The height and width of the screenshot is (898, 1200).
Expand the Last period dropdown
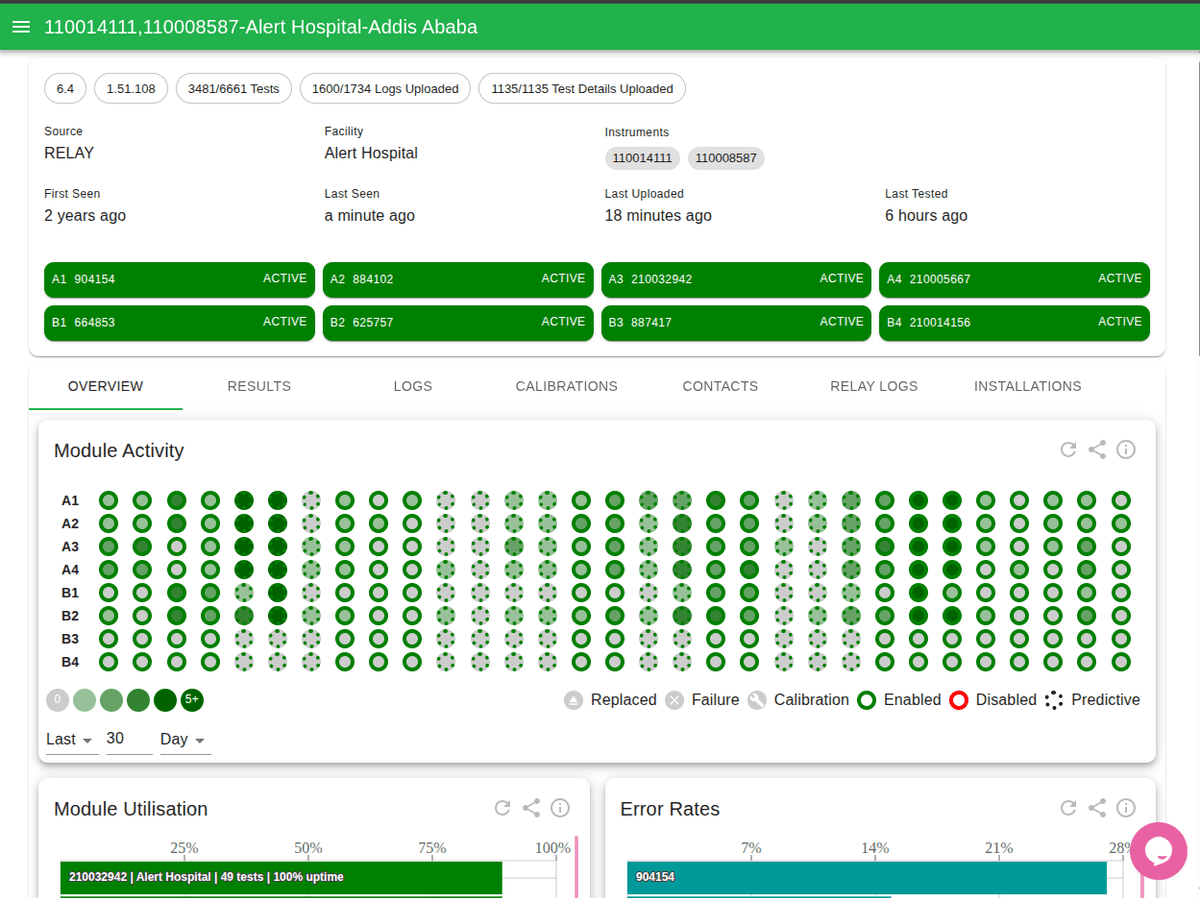[70, 739]
